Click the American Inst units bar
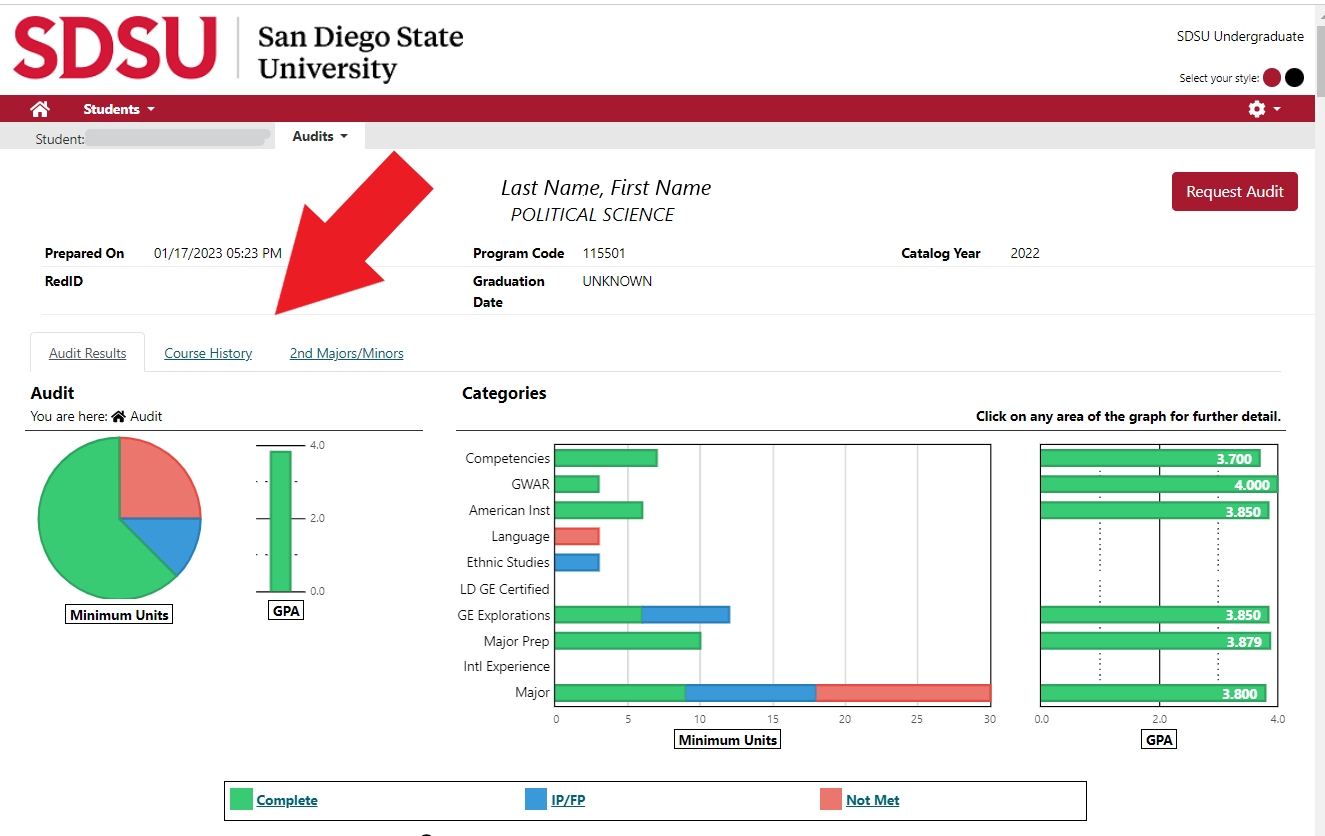The width and height of the screenshot is (1325, 836). (x=599, y=510)
